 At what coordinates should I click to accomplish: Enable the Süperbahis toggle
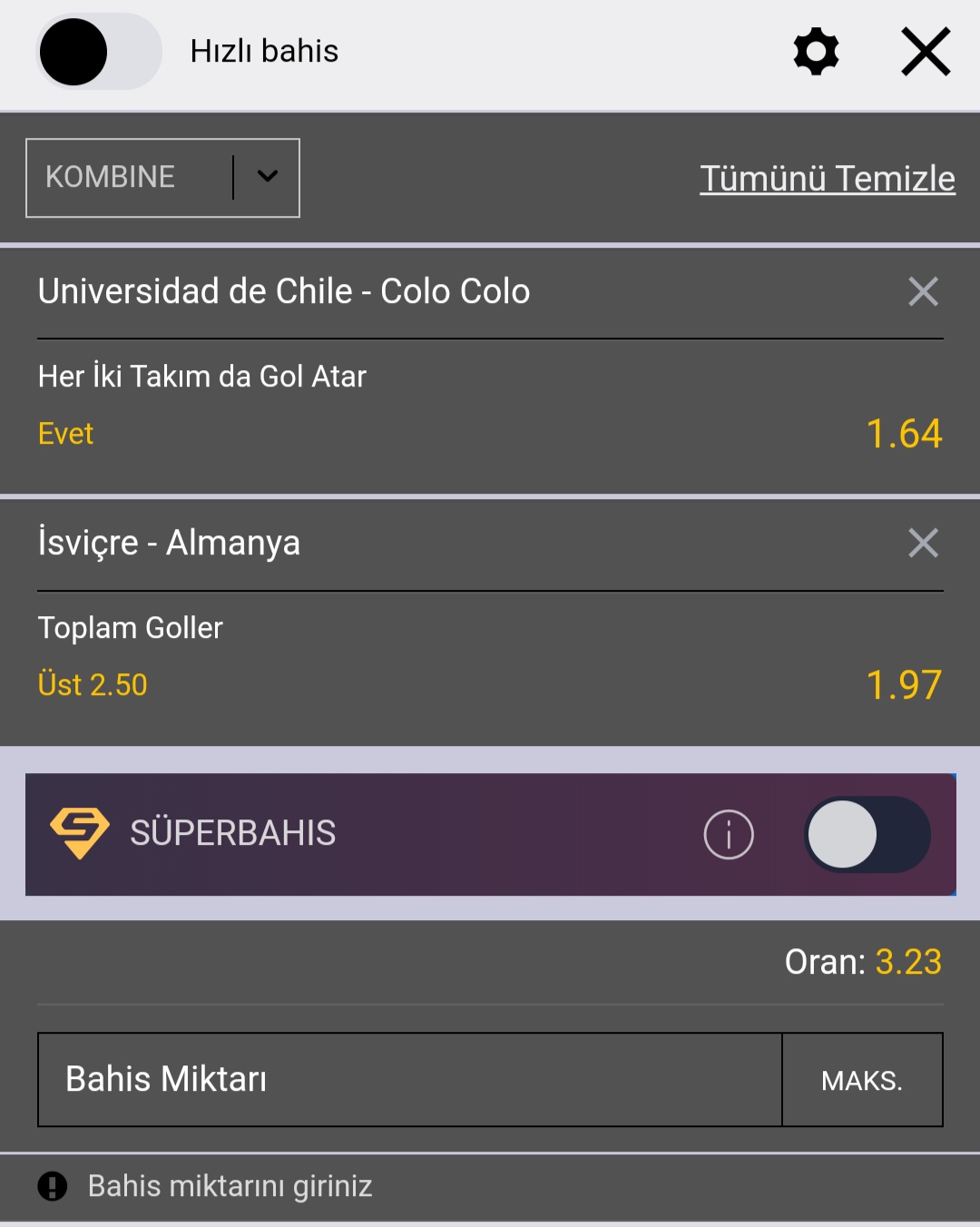[x=867, y=834]
